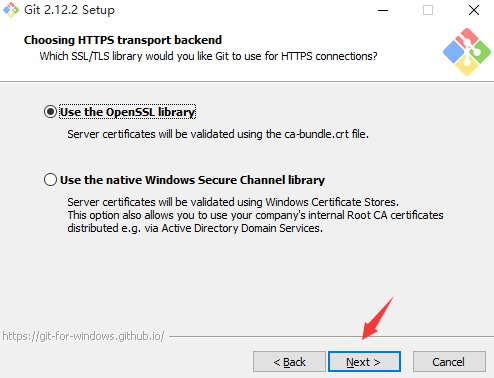Close the Git 2.12.2 Setup window
Viewport: 494px width, 378px height.
(474, 10)
